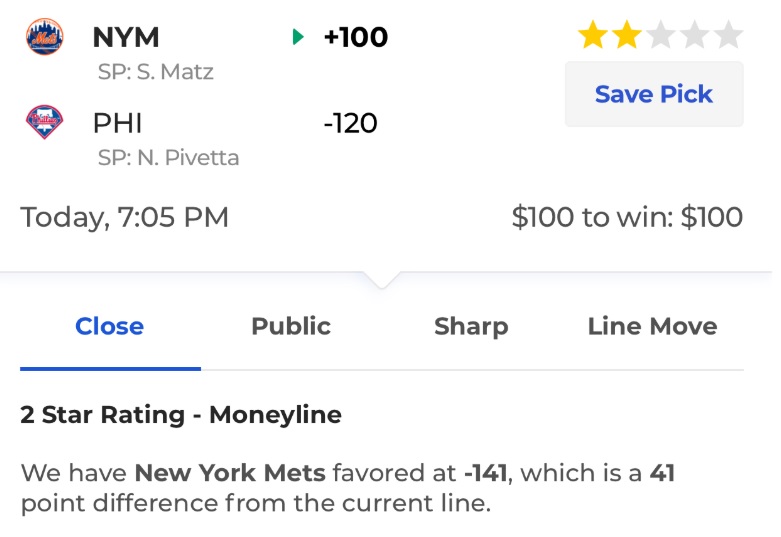
Task: Save this pick with Save Pick button
Action: pyautogui.click(x=654, y=94)
